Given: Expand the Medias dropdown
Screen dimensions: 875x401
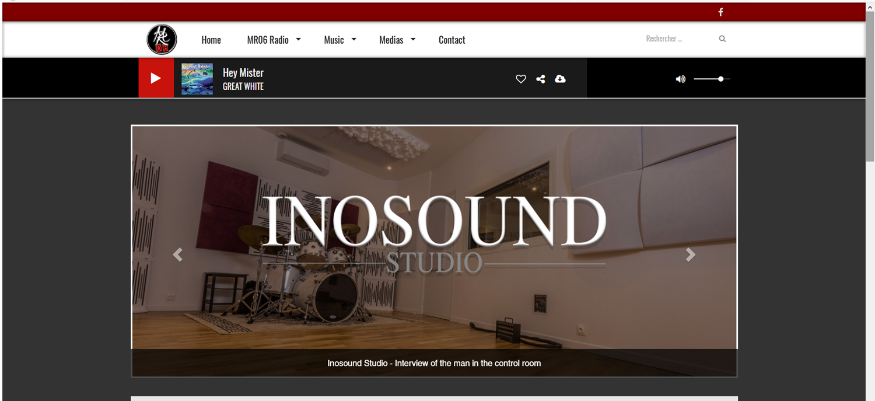Looking at the screenshot, I should point(397,40).
